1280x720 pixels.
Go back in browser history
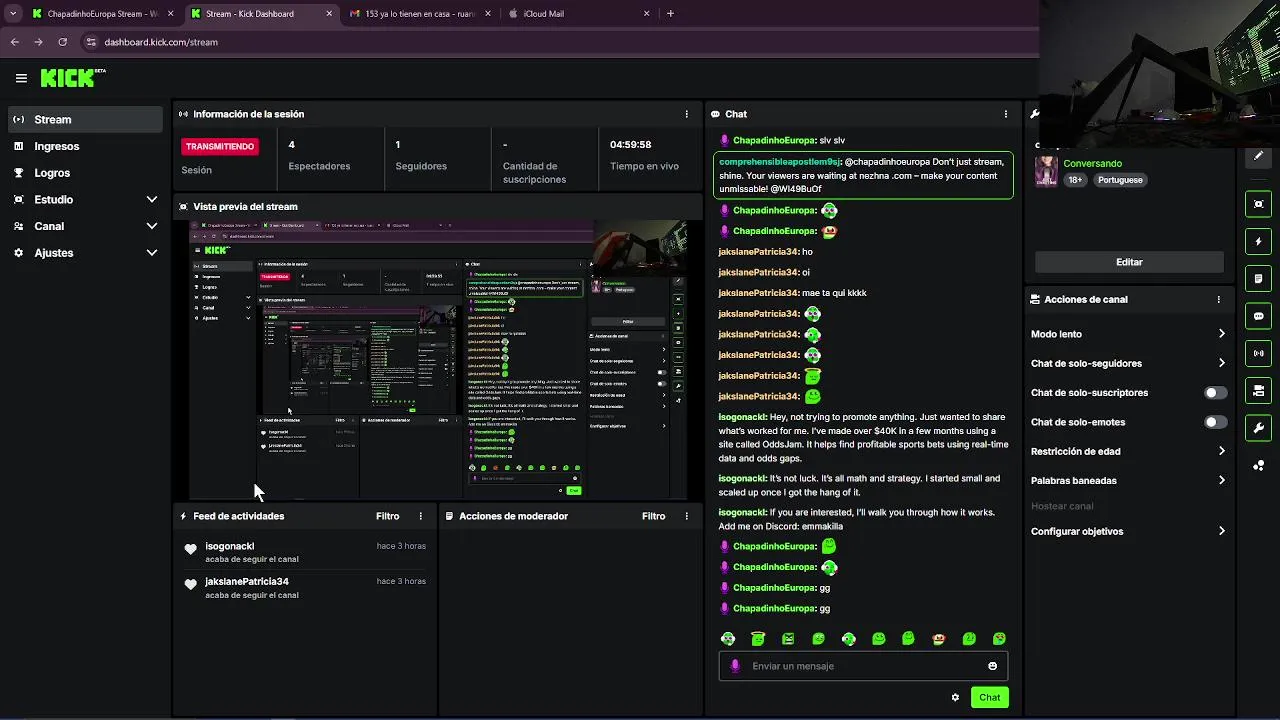click(x=14, y=42)
